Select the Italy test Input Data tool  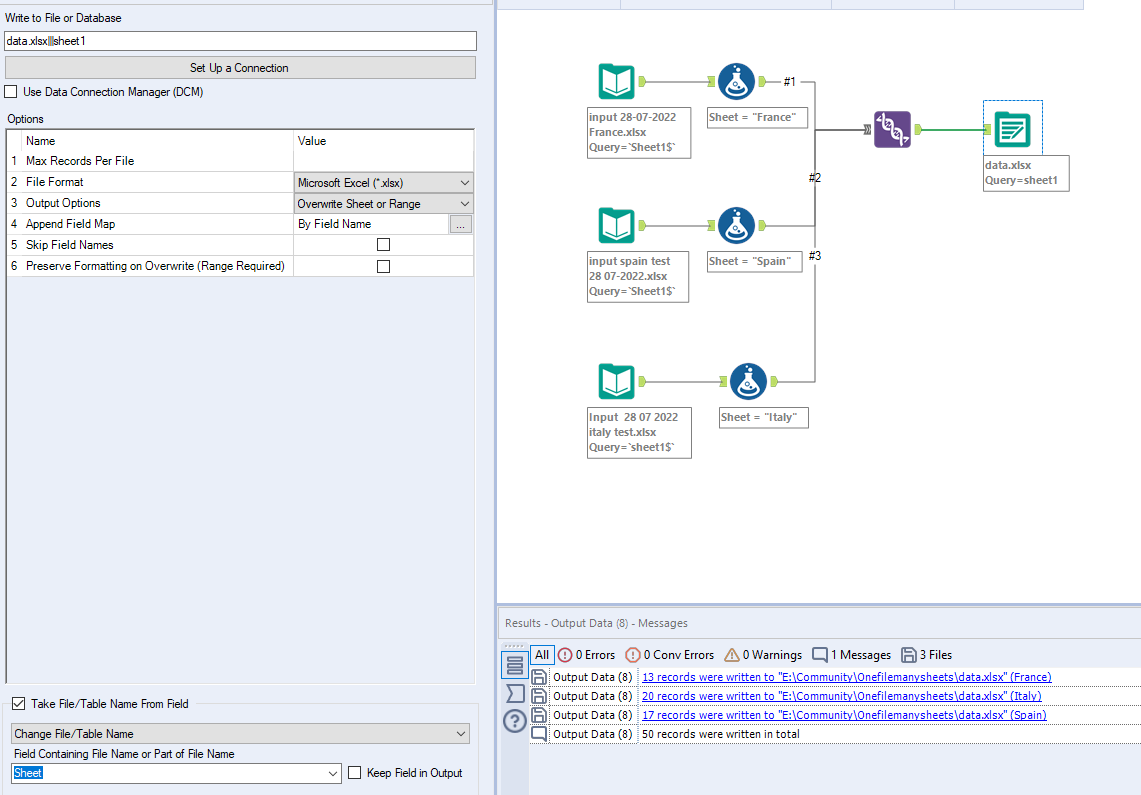click(616, 381)
